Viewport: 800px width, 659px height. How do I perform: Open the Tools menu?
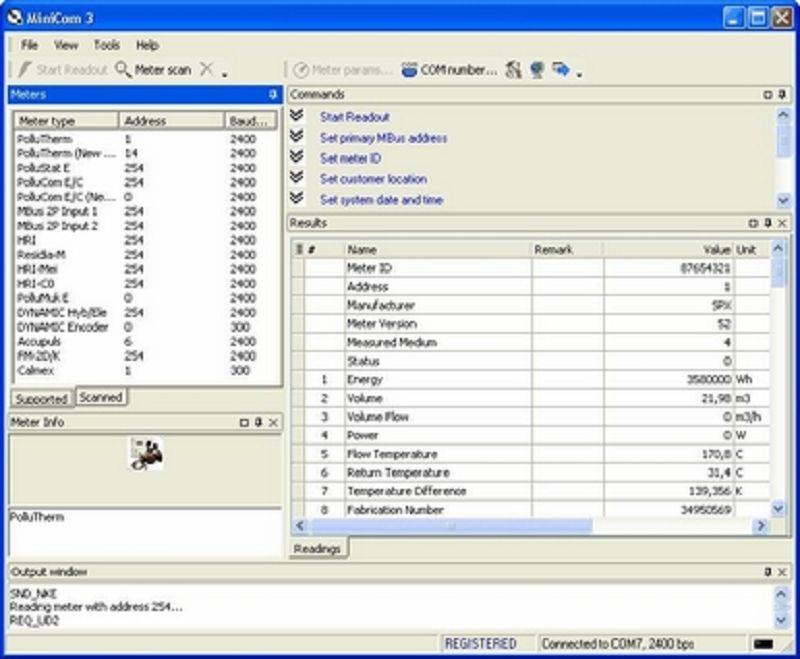tap(107, 45)
